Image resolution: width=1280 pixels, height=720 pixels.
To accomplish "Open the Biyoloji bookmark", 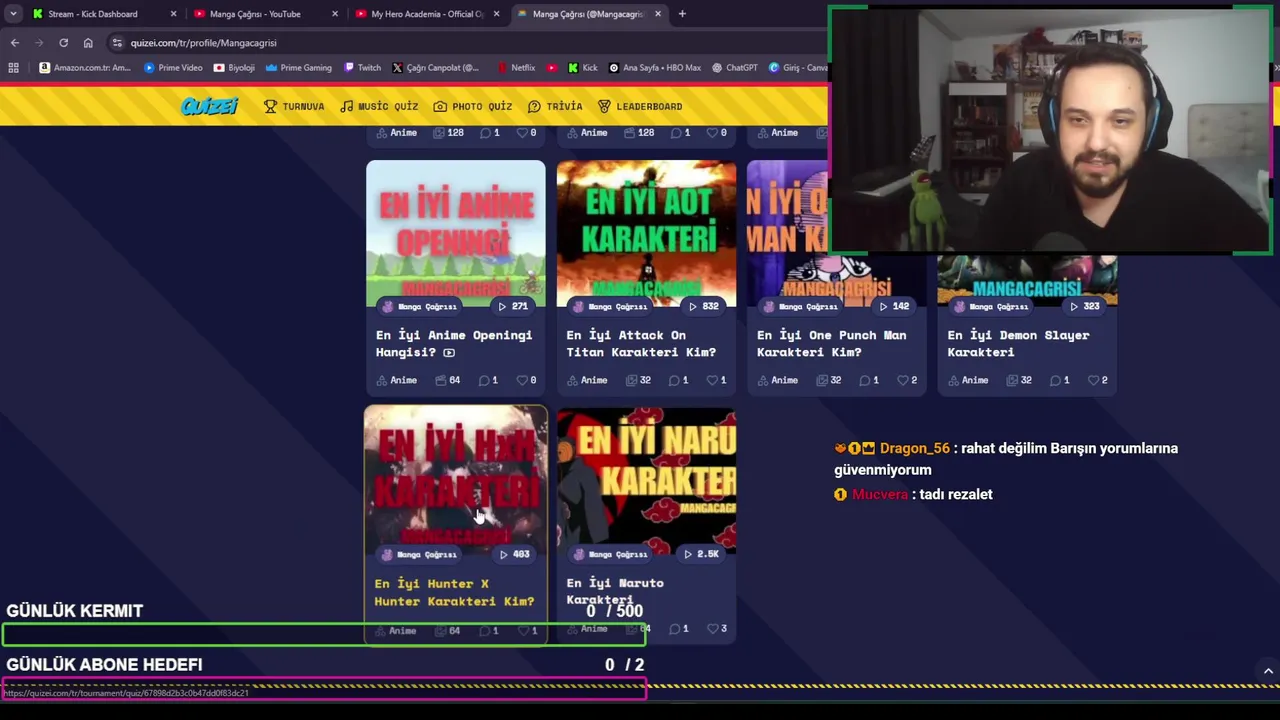I will click(234, 68).
